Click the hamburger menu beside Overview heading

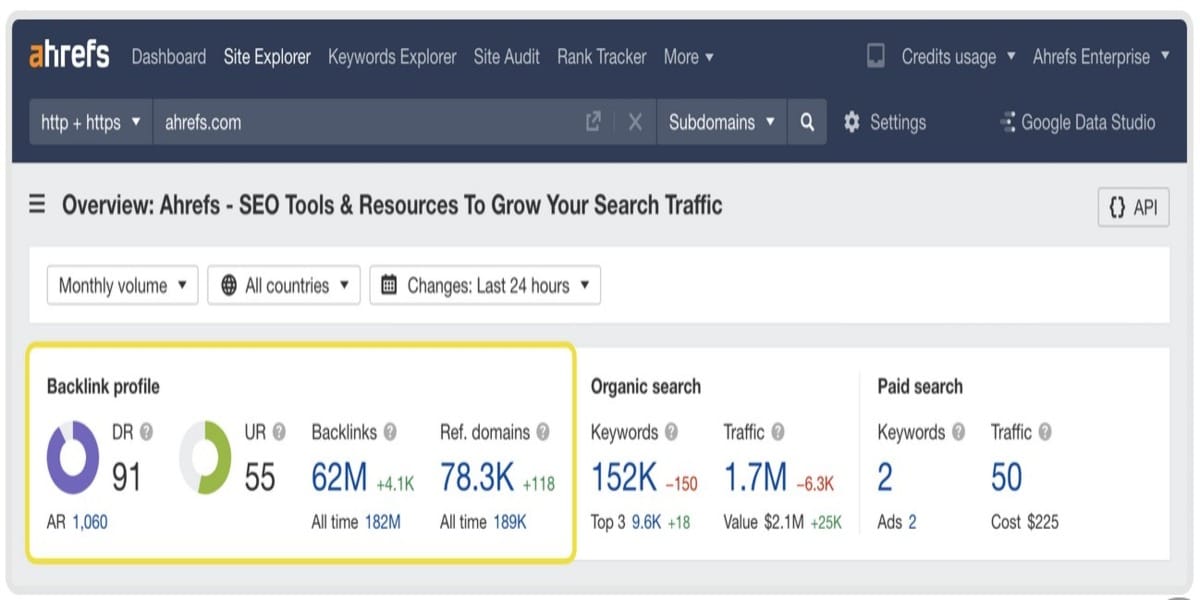tap(37, 204)
